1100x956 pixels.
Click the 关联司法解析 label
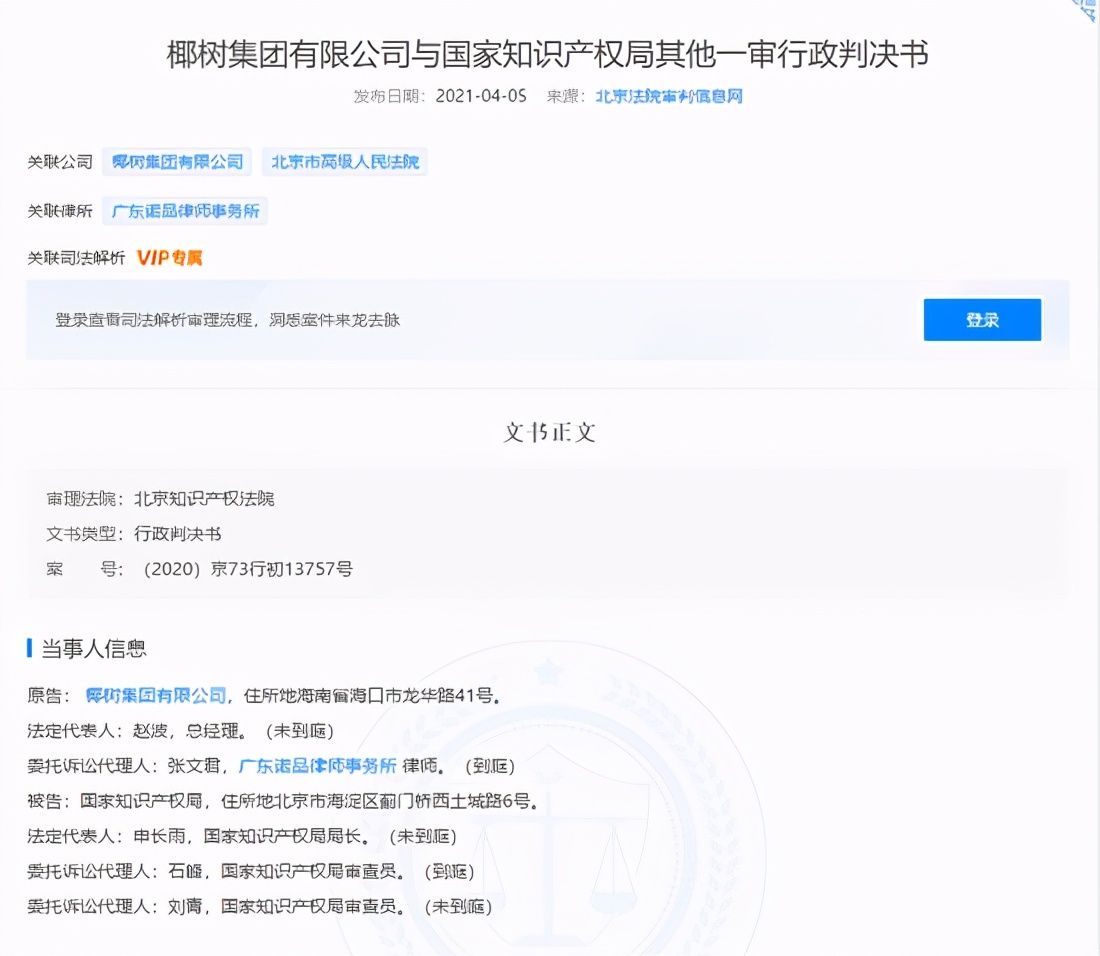tap(76, 258)
